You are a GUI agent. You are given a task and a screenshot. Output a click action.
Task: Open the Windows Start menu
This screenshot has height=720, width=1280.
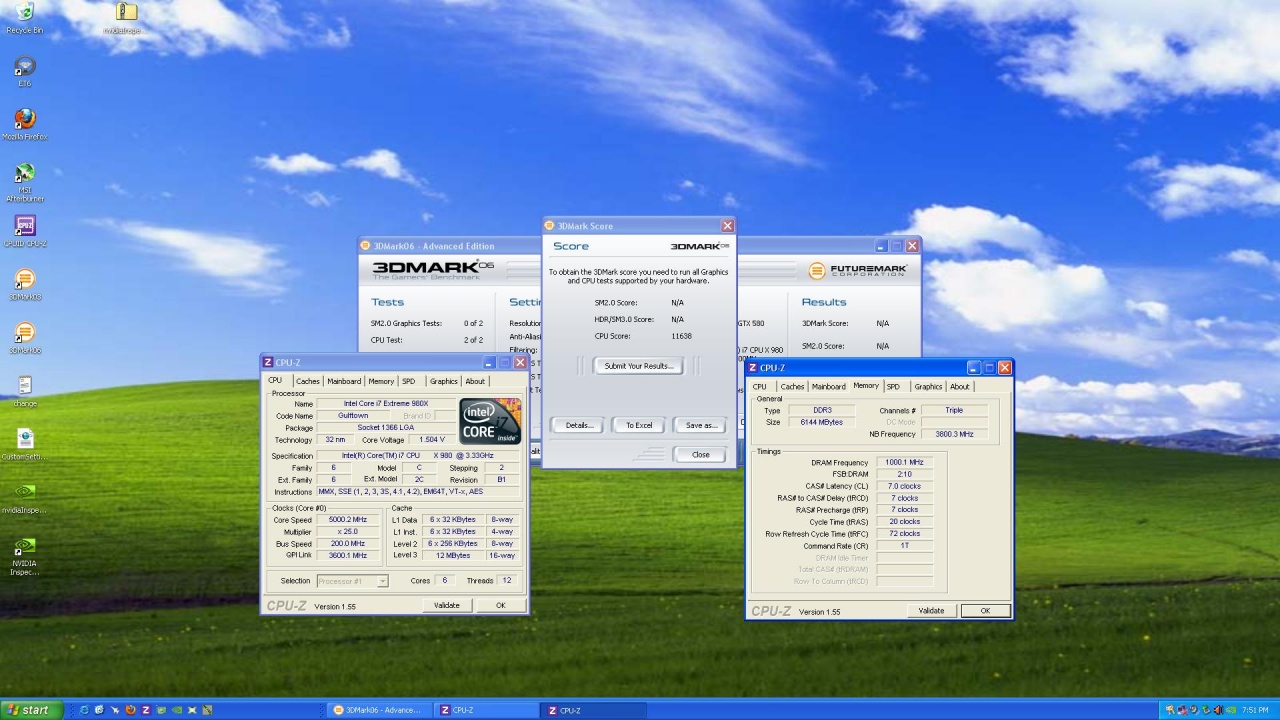[30, 710]
